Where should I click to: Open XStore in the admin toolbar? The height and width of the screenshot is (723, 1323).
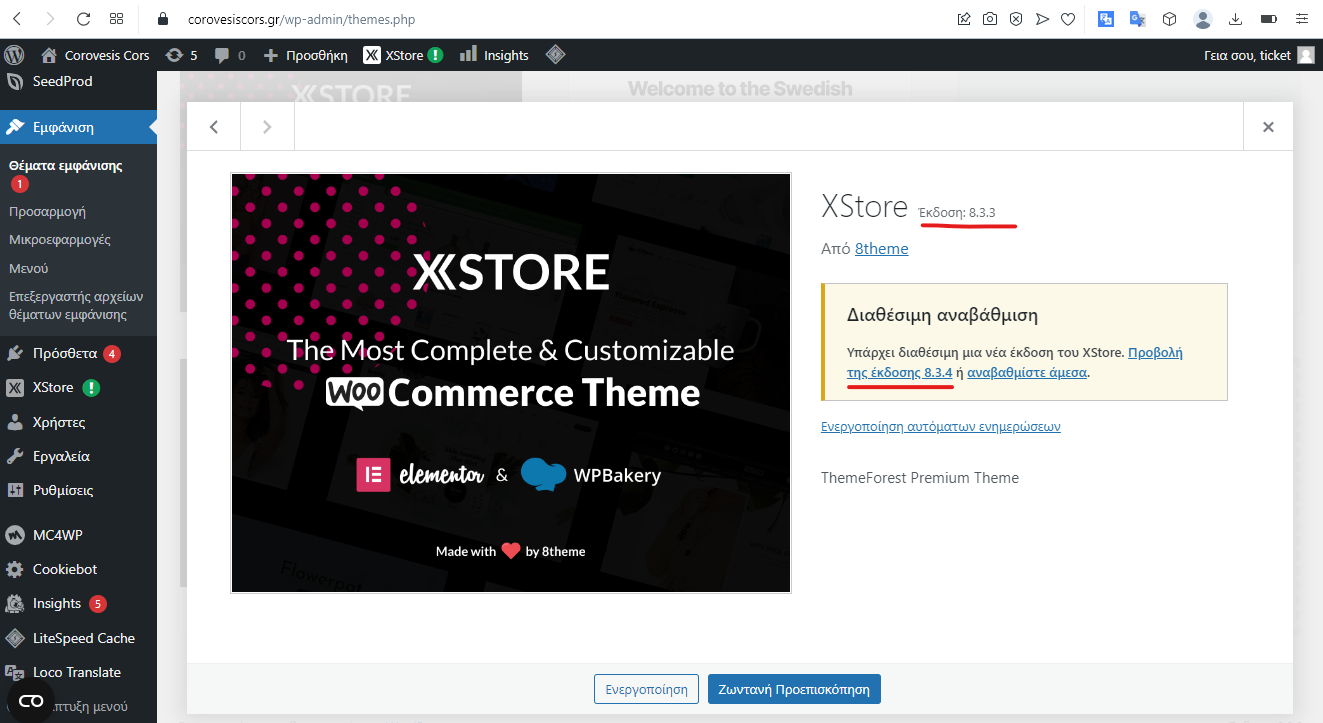coord(402,55)
